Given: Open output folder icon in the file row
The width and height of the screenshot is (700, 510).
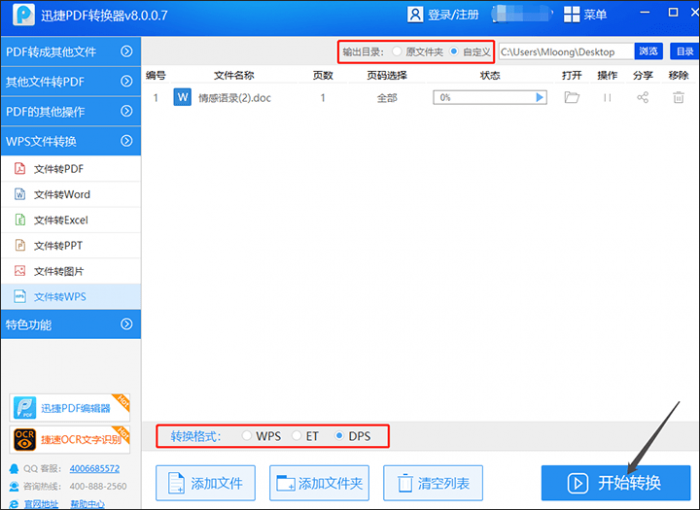Looking at the screenshot, I should (x=571, y=97).
